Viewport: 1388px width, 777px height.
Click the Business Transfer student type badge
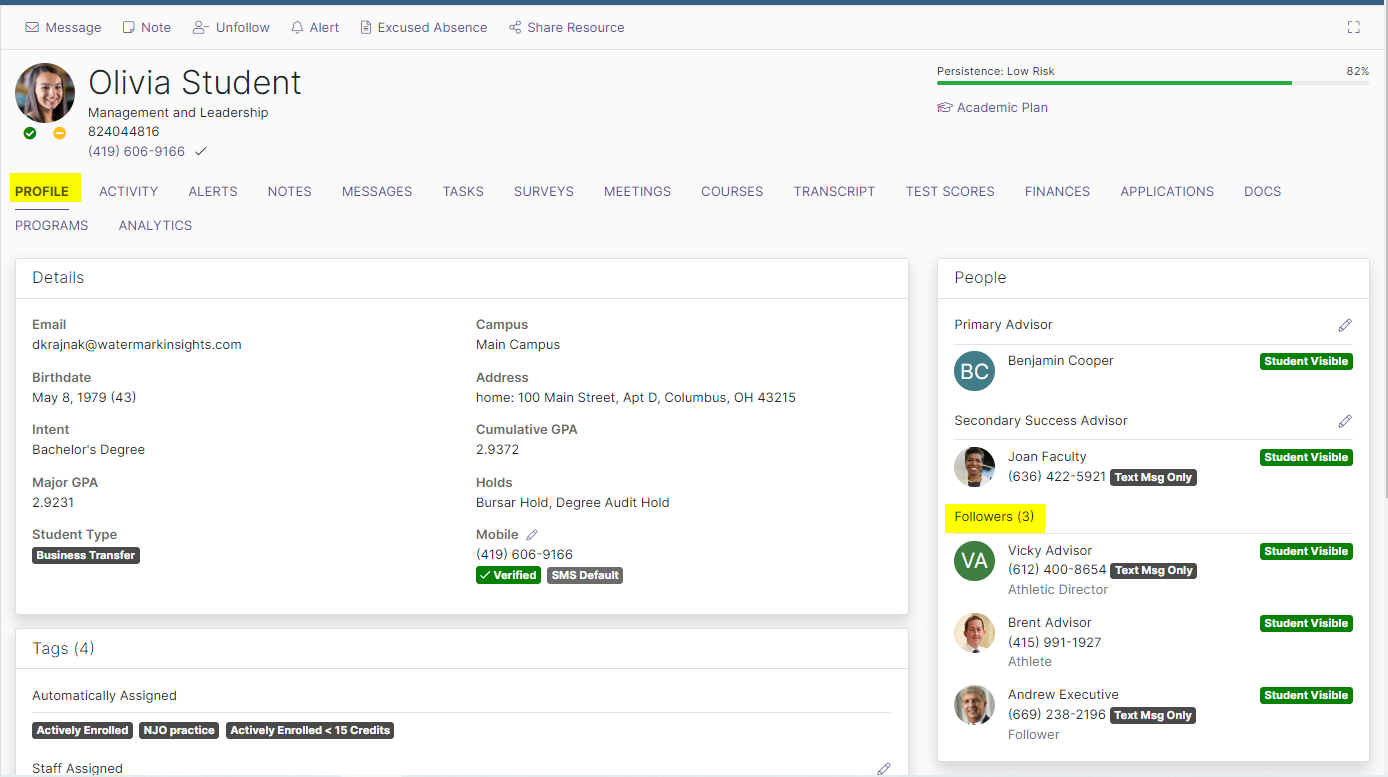pyautogui.click(x=86, y=555)
